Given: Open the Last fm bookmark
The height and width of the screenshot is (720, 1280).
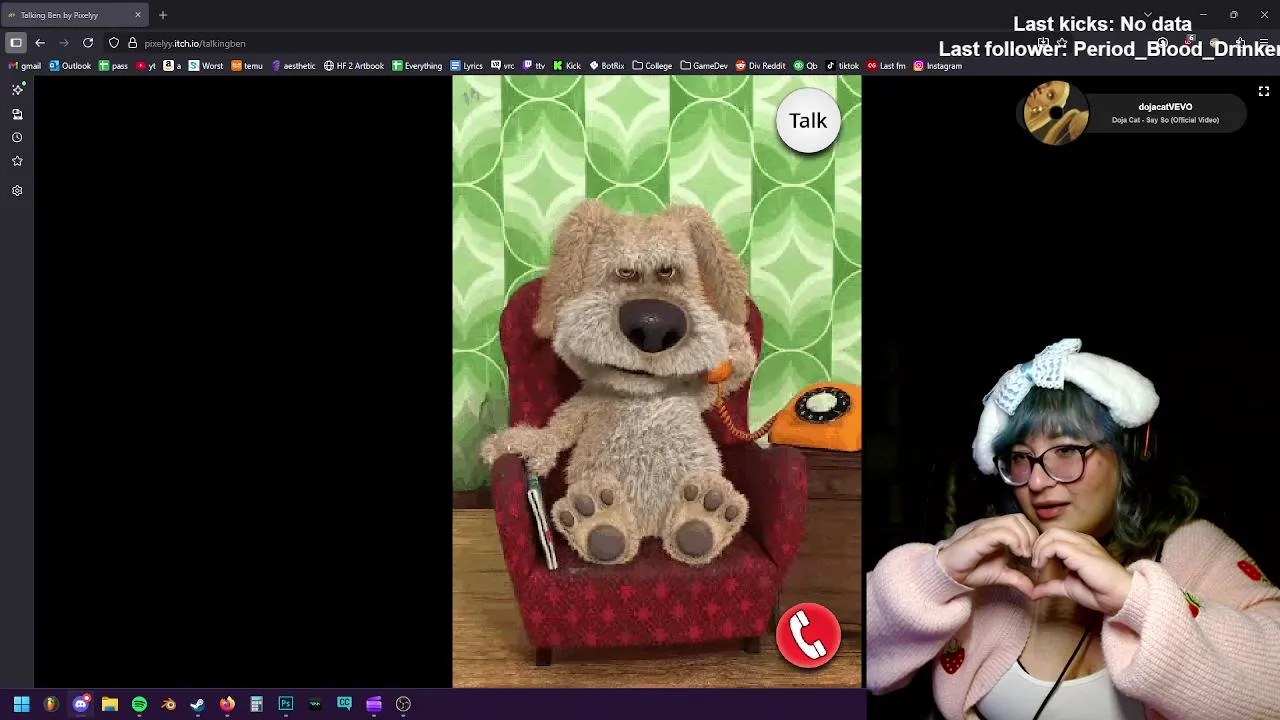Looking at the screenshot, I should (886, 66).
